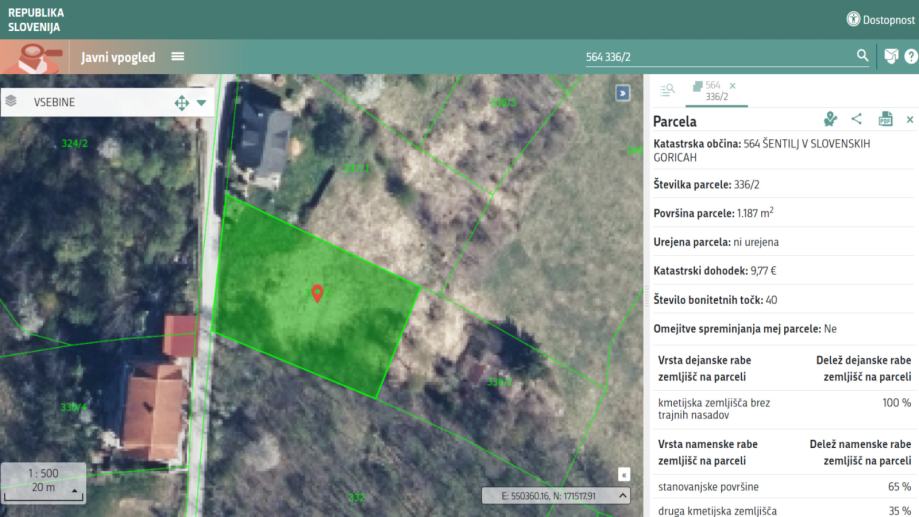
Task: Click the 324/2 parcel label on map
Action: coord(74,143)
